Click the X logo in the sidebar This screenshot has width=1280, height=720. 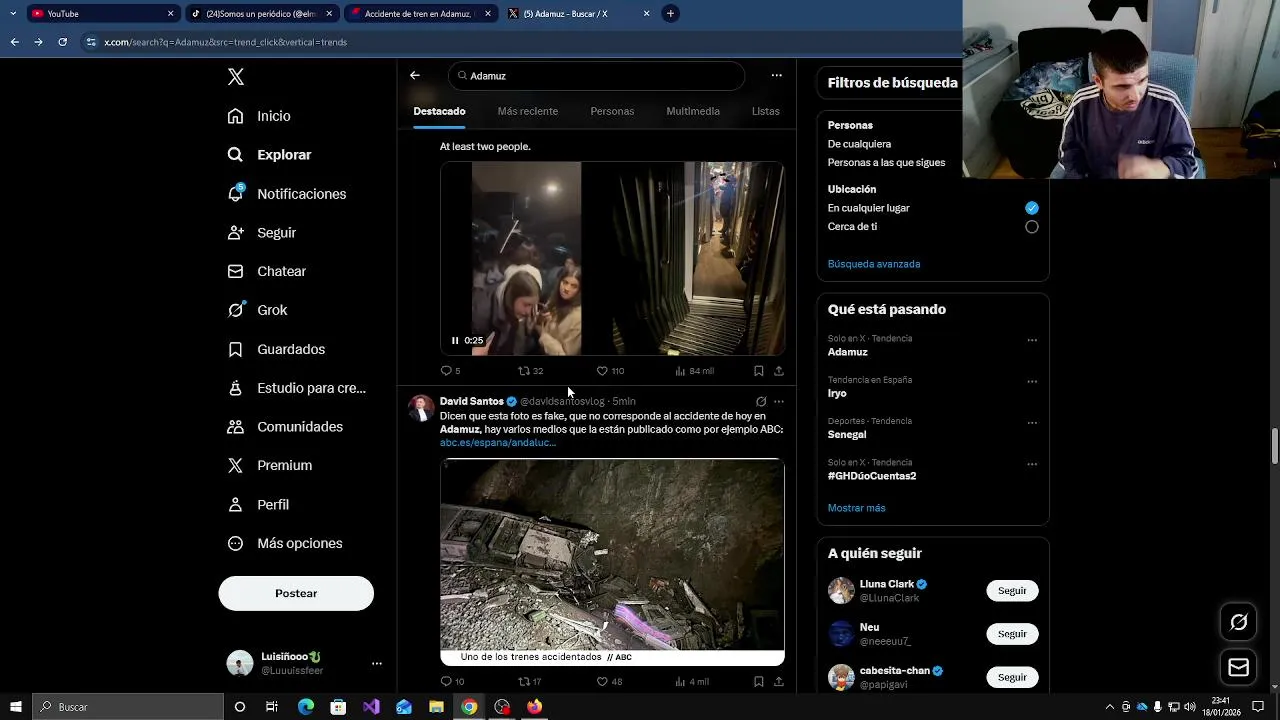(236, 77)
